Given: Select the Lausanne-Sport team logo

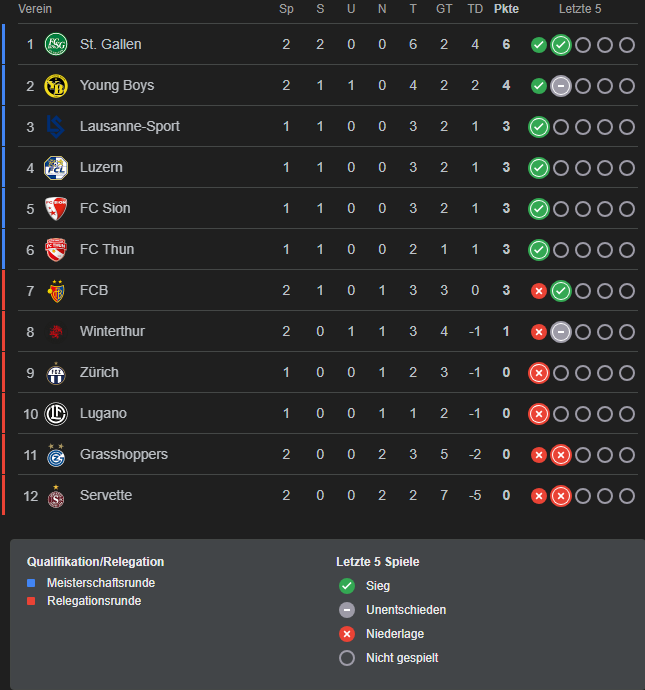Looking at the screenshot, I should [x=56, y=127].
